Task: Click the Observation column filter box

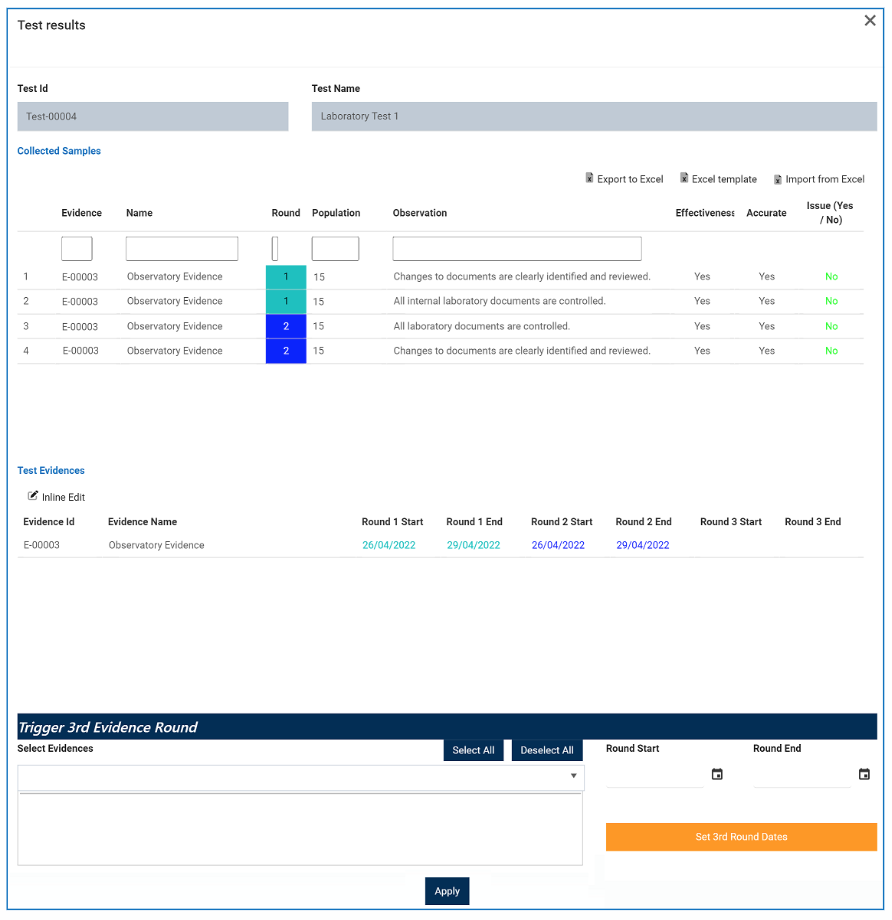Action: (x=517, y=249)
